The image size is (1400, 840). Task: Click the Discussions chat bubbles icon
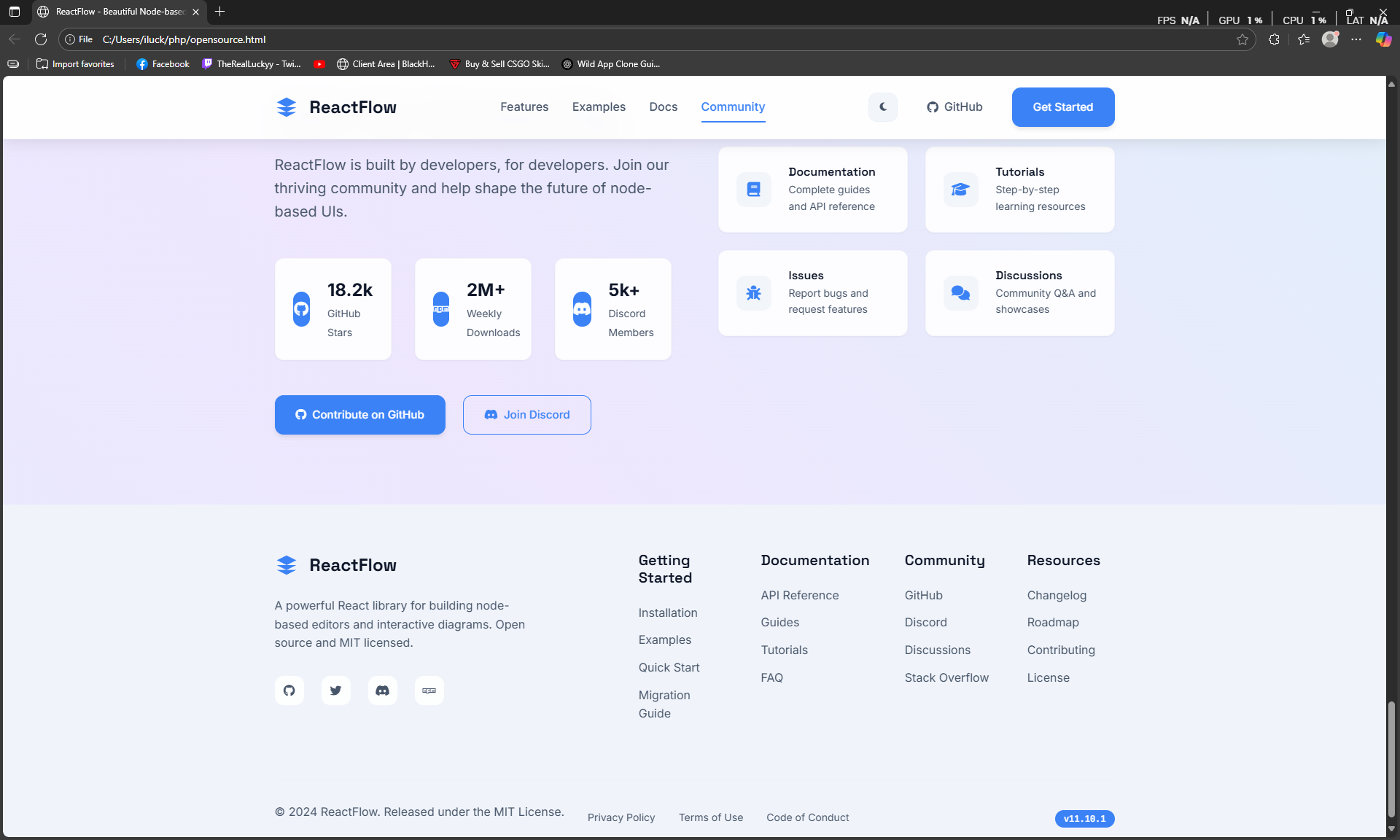tap(960, 293)
